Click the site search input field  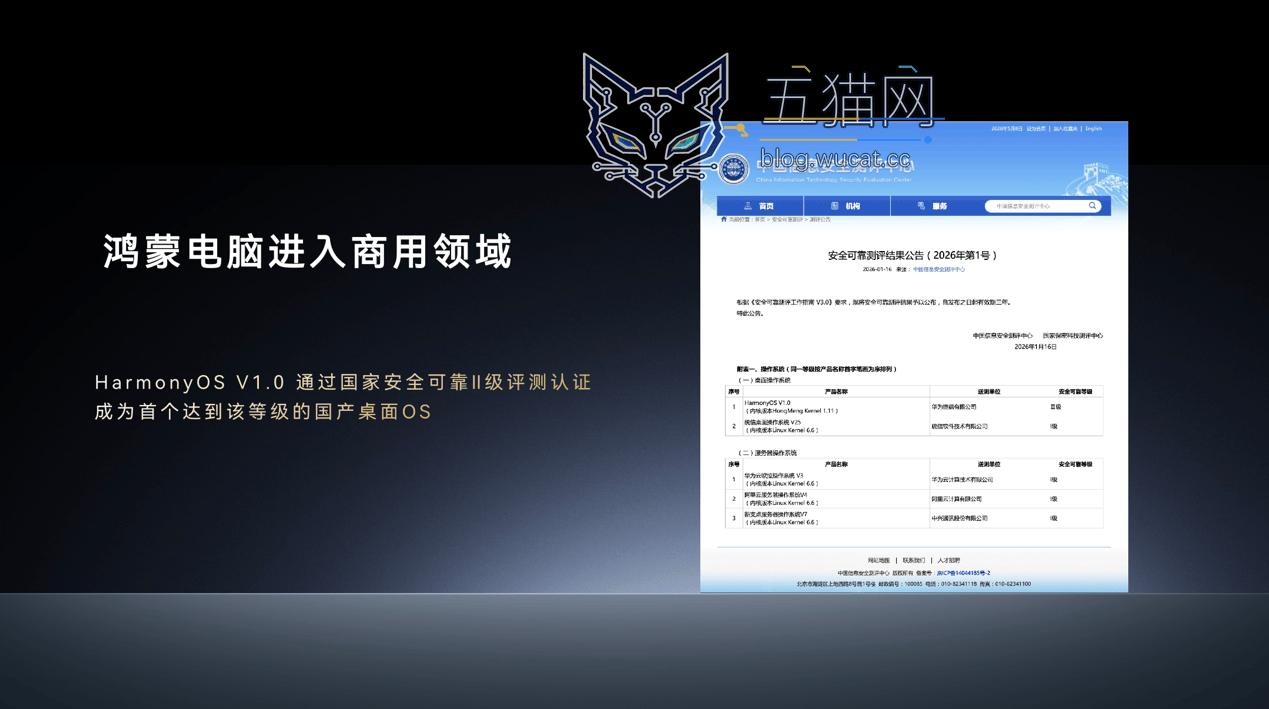1043,206
